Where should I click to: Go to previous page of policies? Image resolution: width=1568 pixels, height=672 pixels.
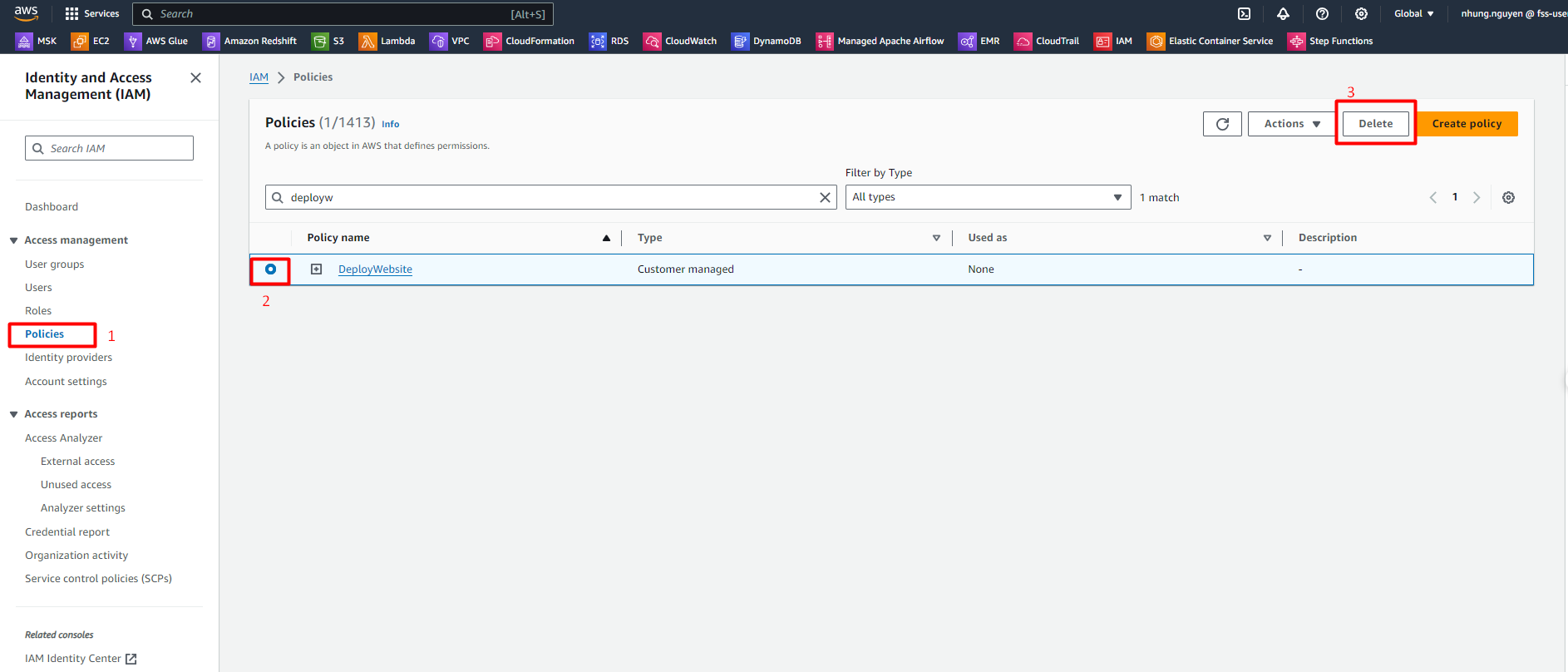click(1433, 197)
